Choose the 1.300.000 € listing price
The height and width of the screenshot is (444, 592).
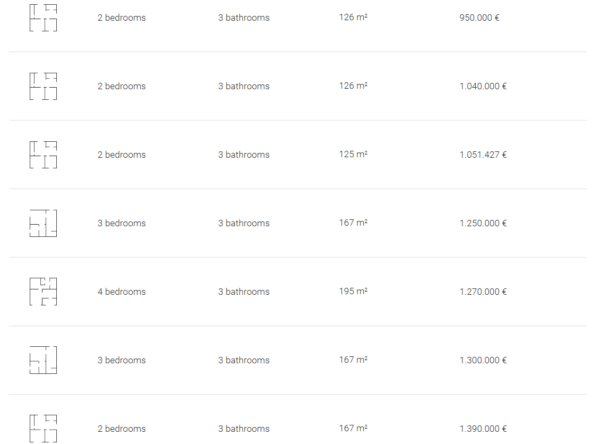tap(483, 360)
